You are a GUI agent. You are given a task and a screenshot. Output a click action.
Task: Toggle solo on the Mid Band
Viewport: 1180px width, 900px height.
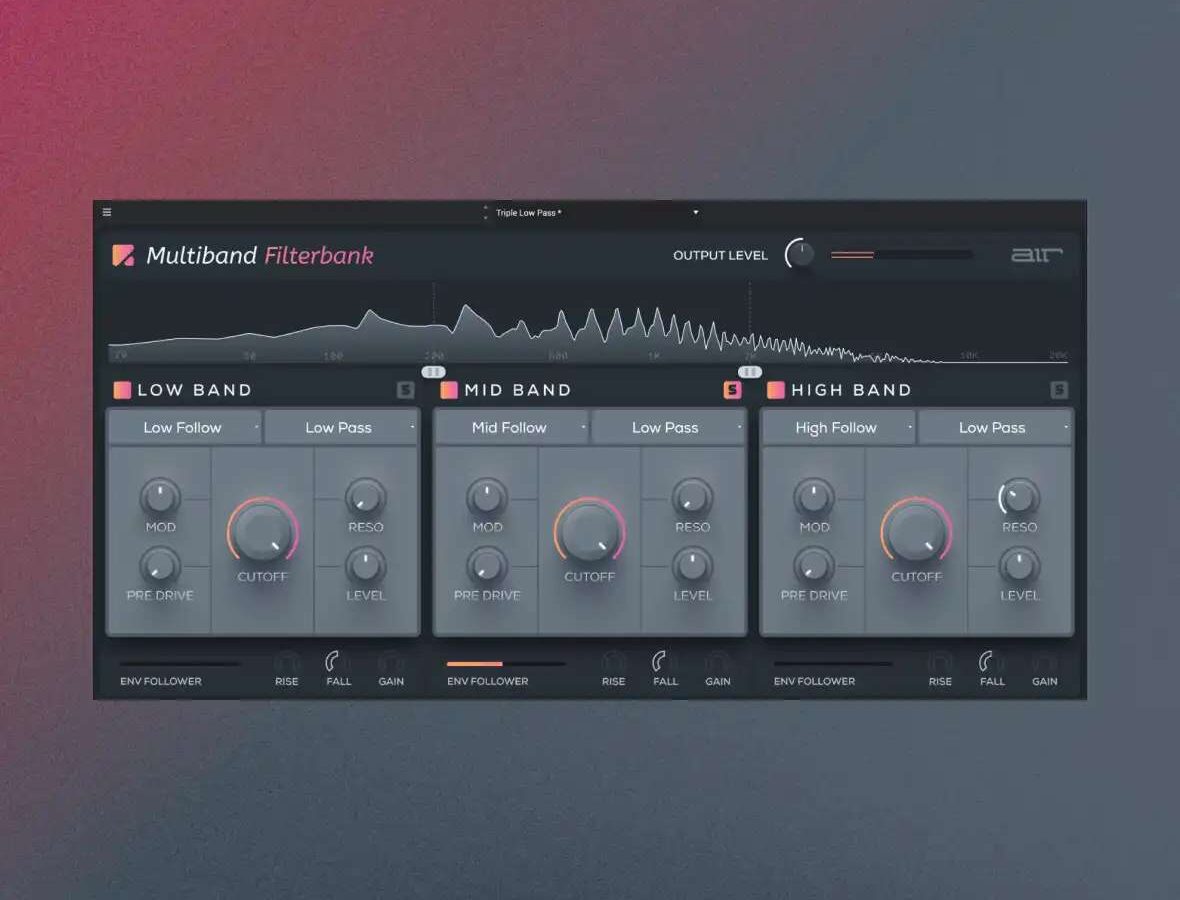[732, 390]
